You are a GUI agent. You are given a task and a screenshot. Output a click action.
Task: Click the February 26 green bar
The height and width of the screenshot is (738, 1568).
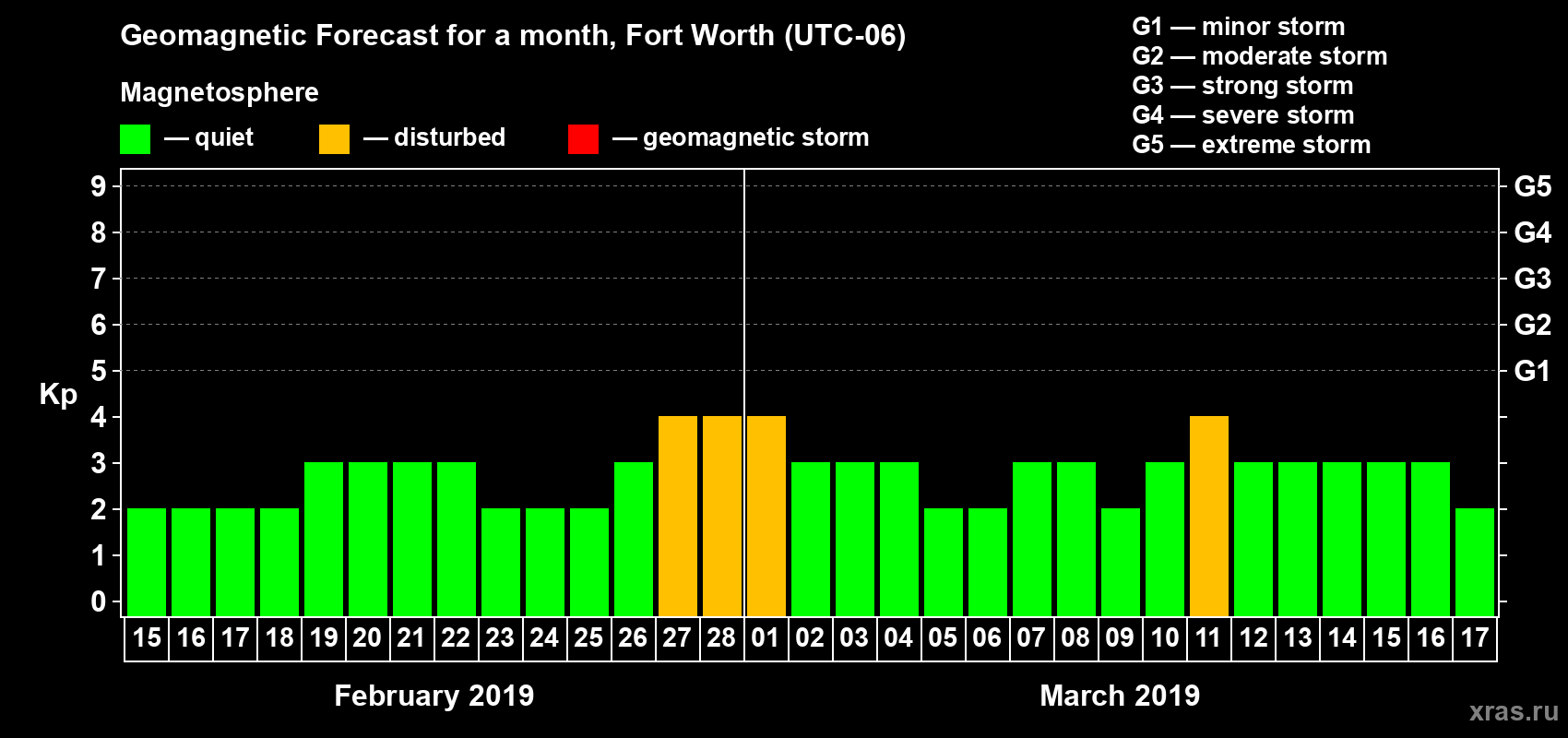634,539
